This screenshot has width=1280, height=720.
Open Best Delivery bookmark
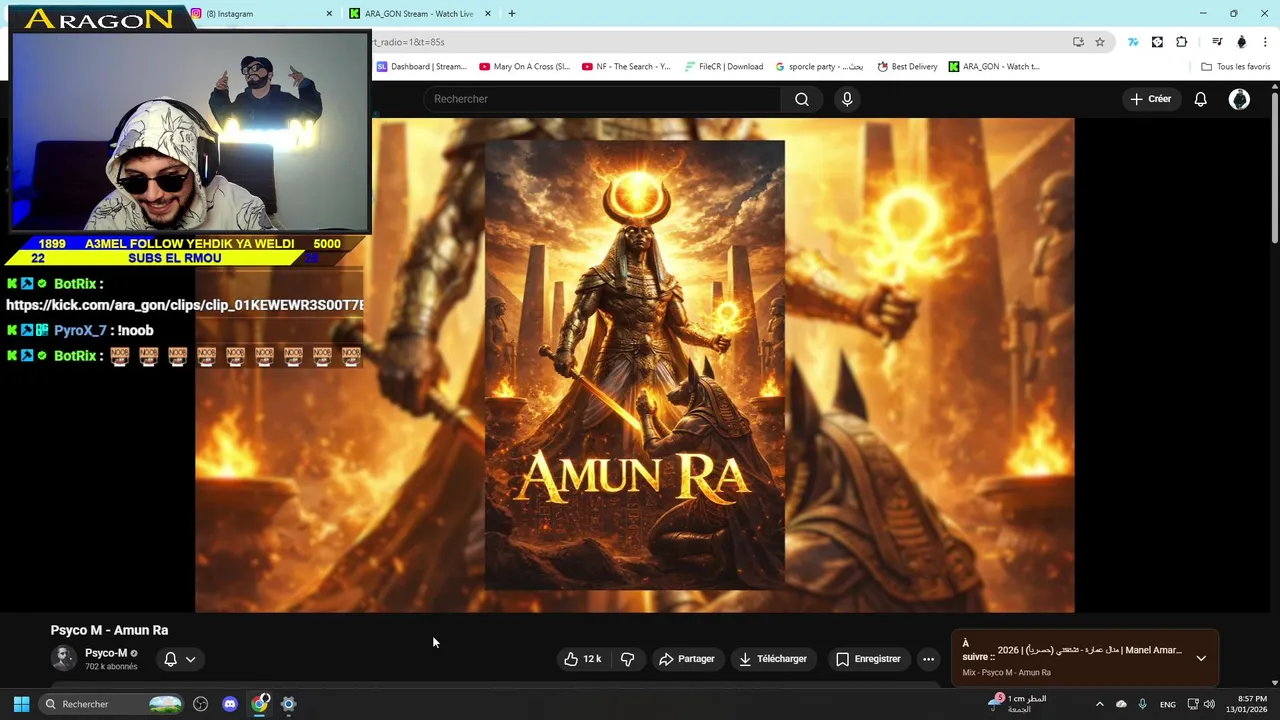tap(907, 67)
